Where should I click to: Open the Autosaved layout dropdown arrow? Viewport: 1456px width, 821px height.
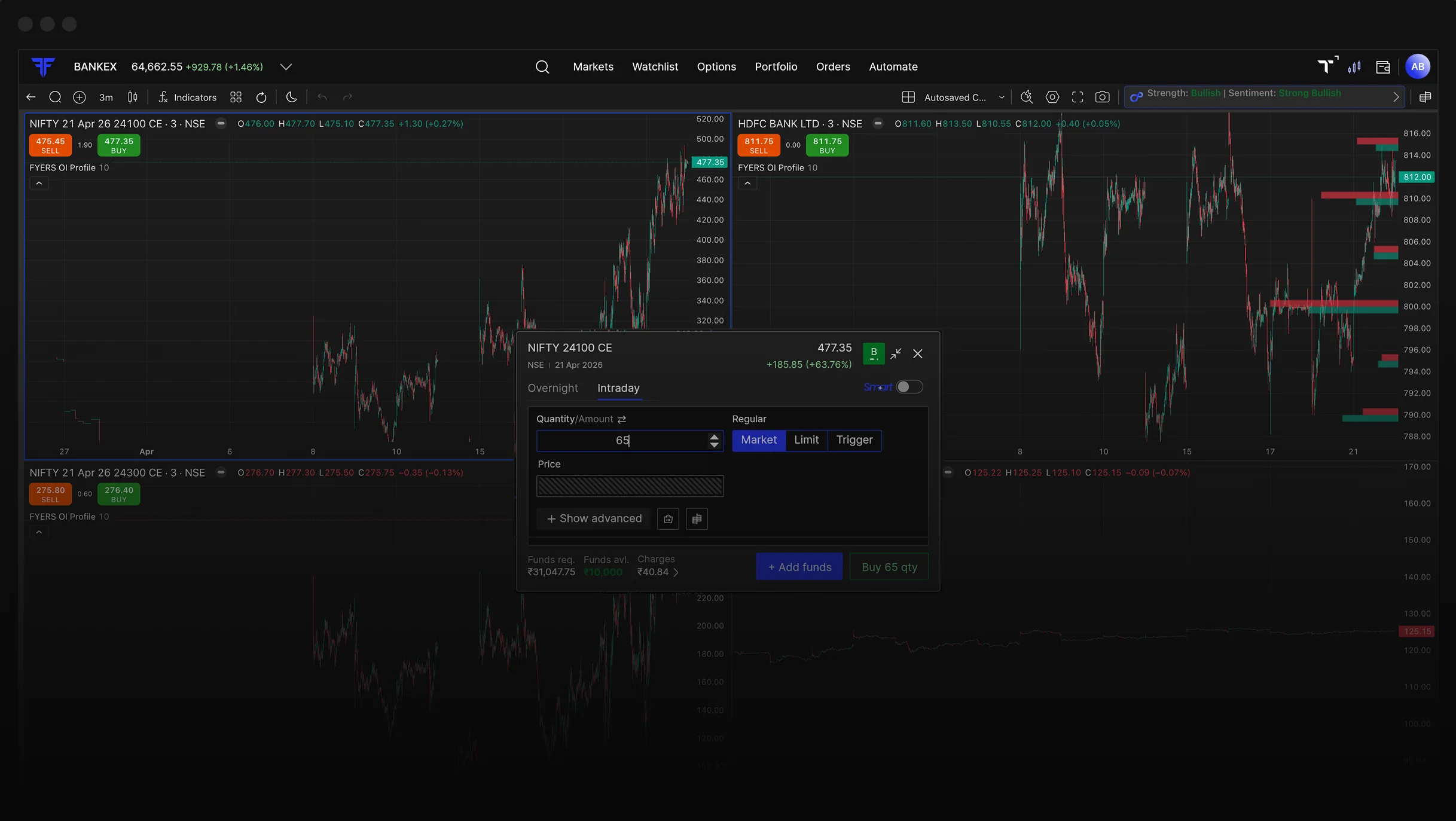1002,97
